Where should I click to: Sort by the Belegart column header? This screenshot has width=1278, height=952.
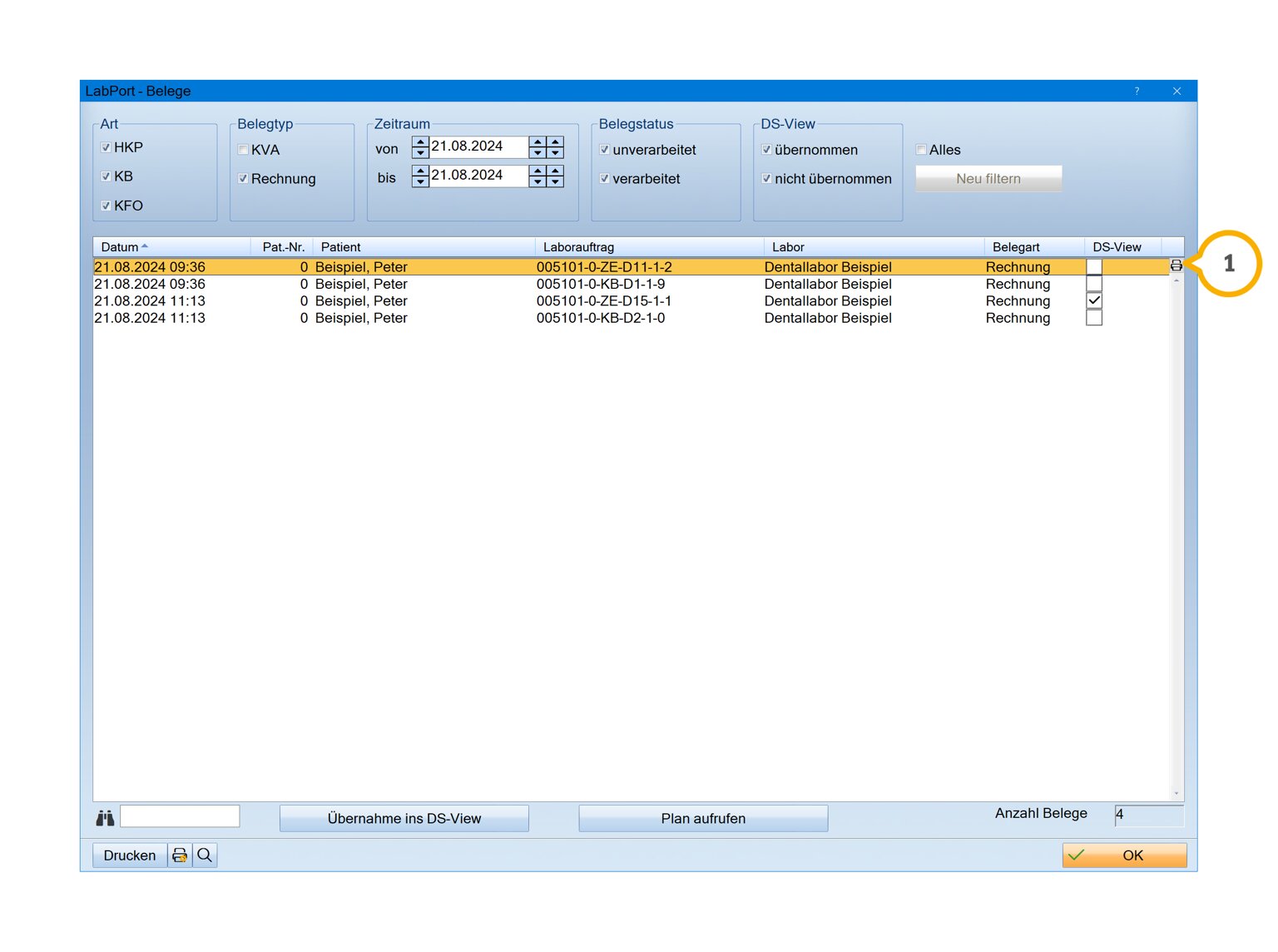pos(1035,247)
